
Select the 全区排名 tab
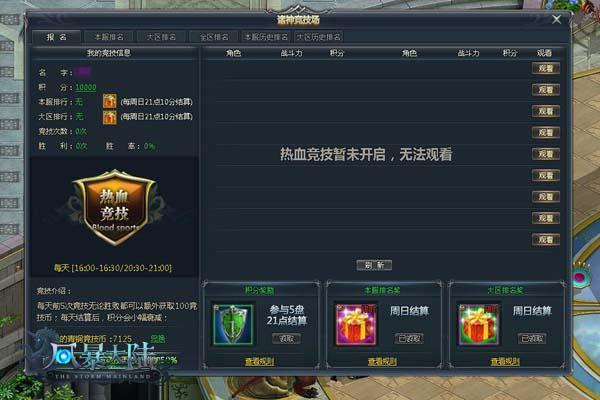pos(214,37)
